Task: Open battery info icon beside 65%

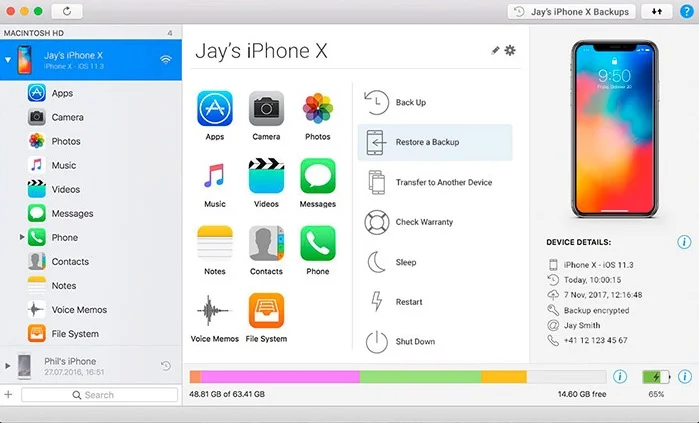Action: pyautogui.click(x=685, y=377)
